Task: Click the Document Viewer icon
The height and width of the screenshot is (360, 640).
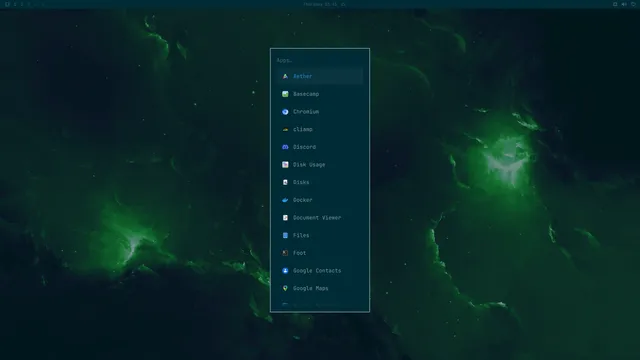Action: pyautogui.click(x=285, y=218)
